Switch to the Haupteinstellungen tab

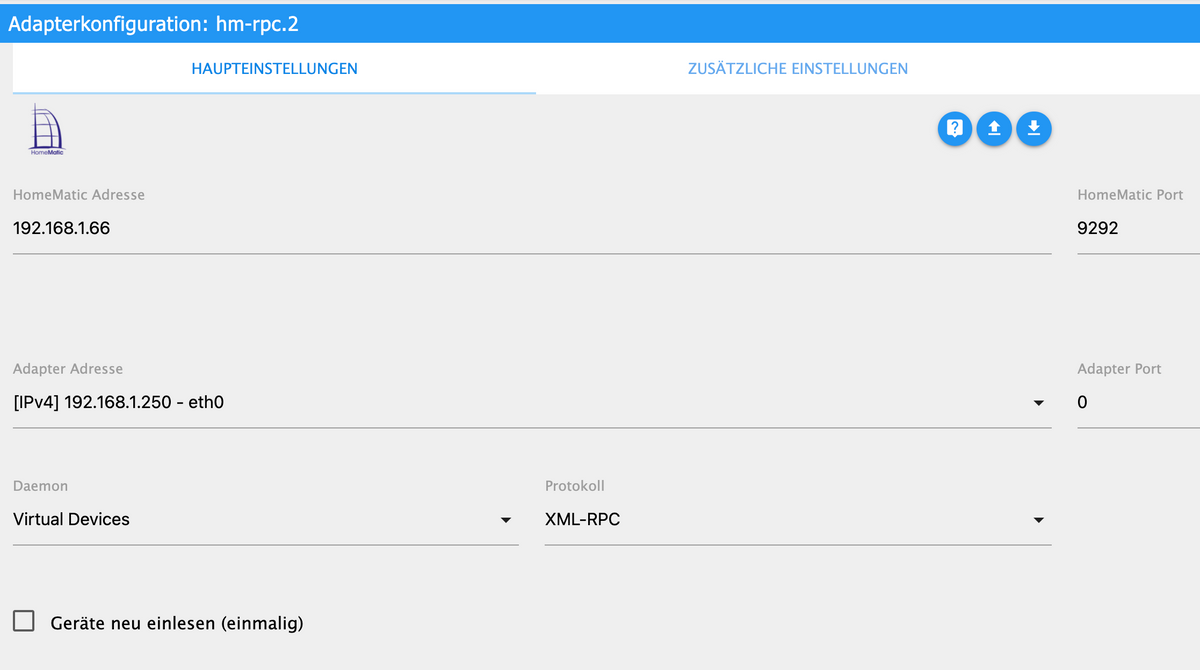click(x=274, y=69)
